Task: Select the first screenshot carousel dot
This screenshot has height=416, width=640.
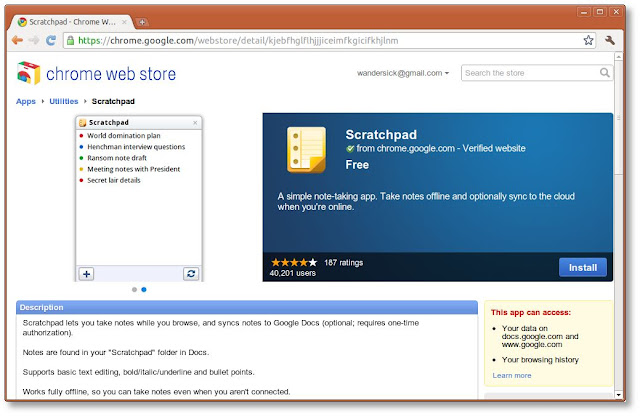Action: tap(134, 289)
